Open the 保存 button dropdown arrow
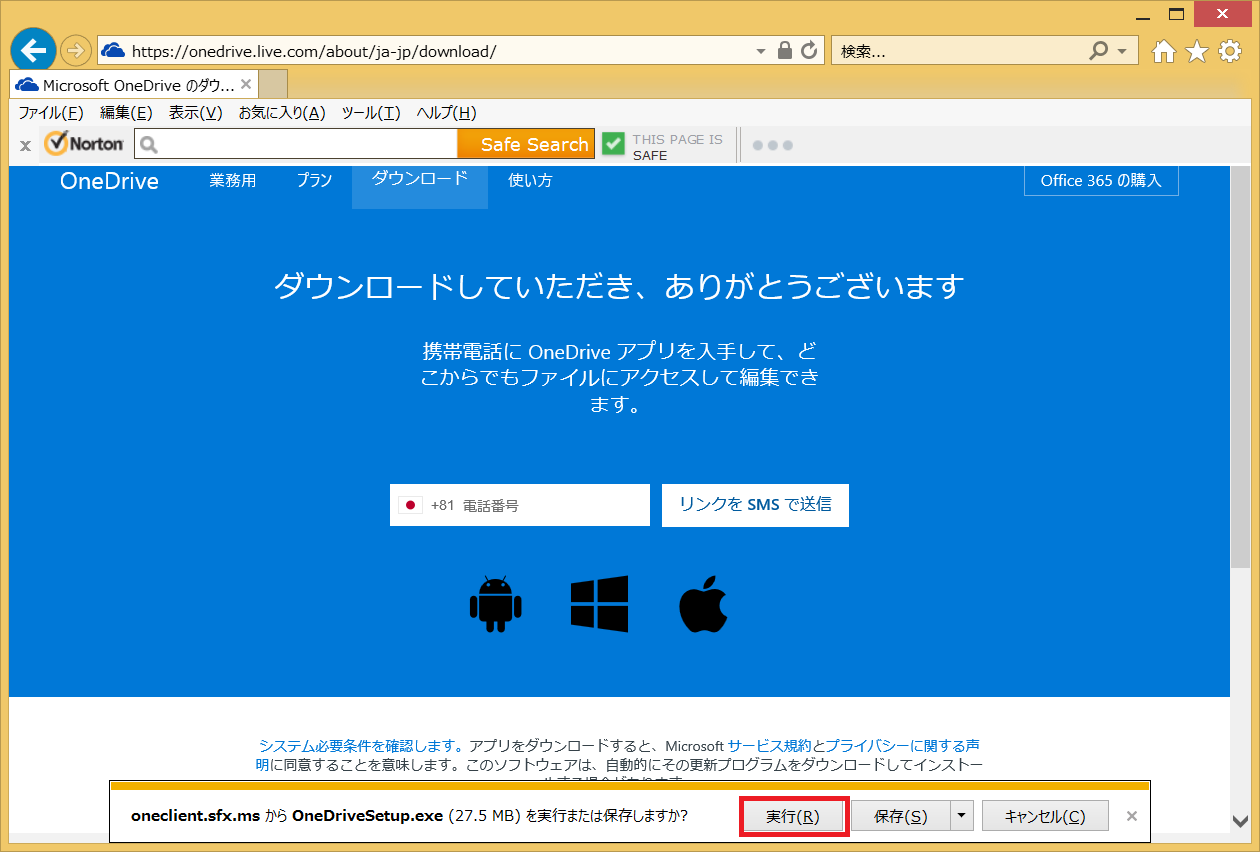1260x852 pixels. click(961, 815)
